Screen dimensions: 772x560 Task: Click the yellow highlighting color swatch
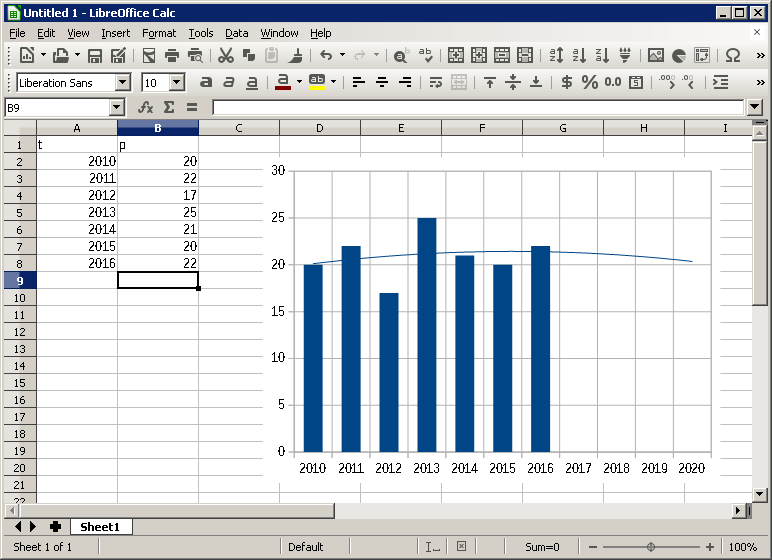tap(317, 82)
